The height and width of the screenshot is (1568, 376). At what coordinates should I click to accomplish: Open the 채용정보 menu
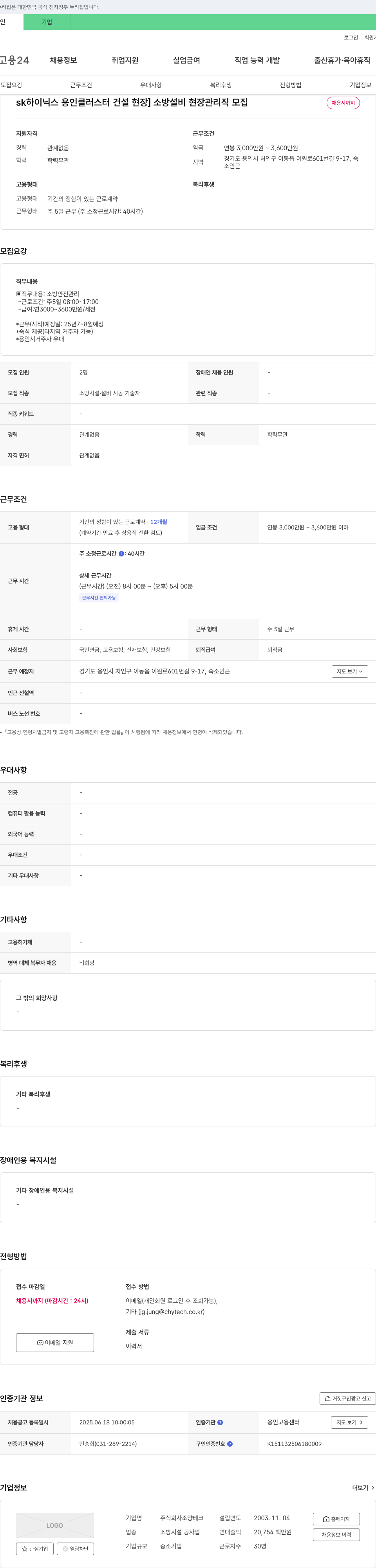coord(63,60)
